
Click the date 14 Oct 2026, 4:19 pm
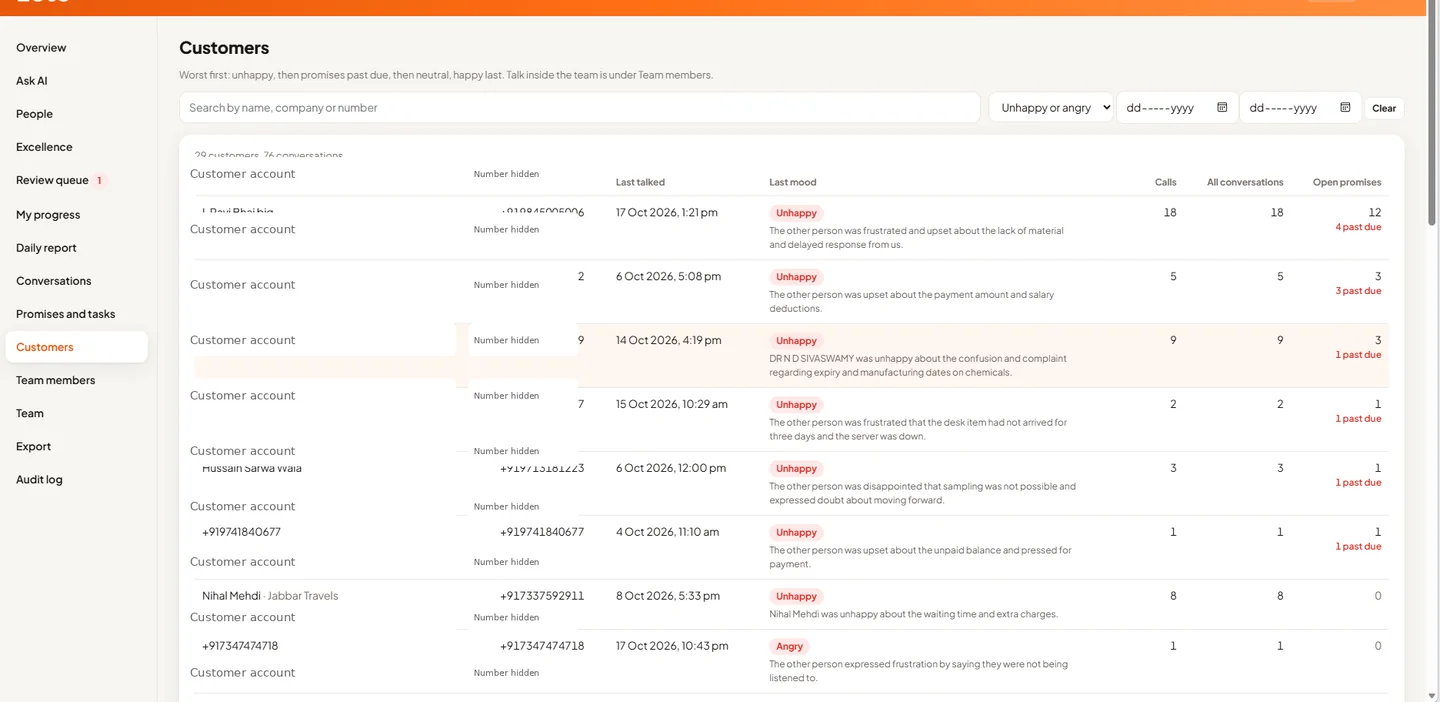[668, 340]
